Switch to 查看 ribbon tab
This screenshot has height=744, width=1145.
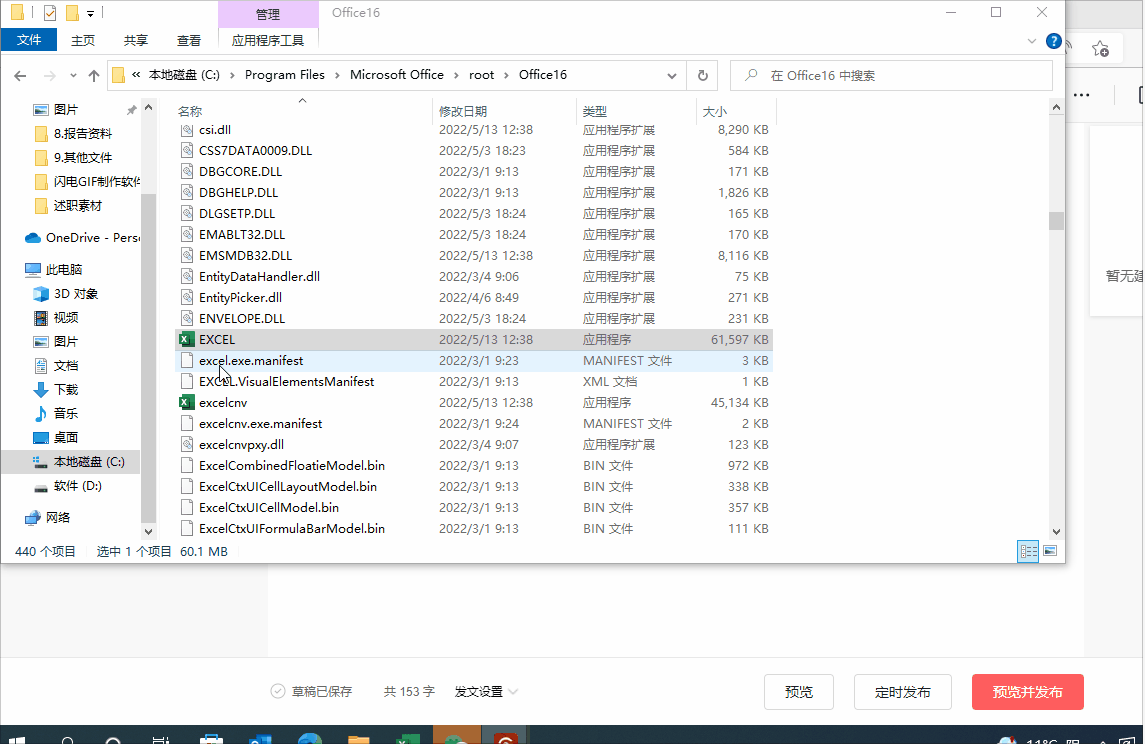click(188, 40)
